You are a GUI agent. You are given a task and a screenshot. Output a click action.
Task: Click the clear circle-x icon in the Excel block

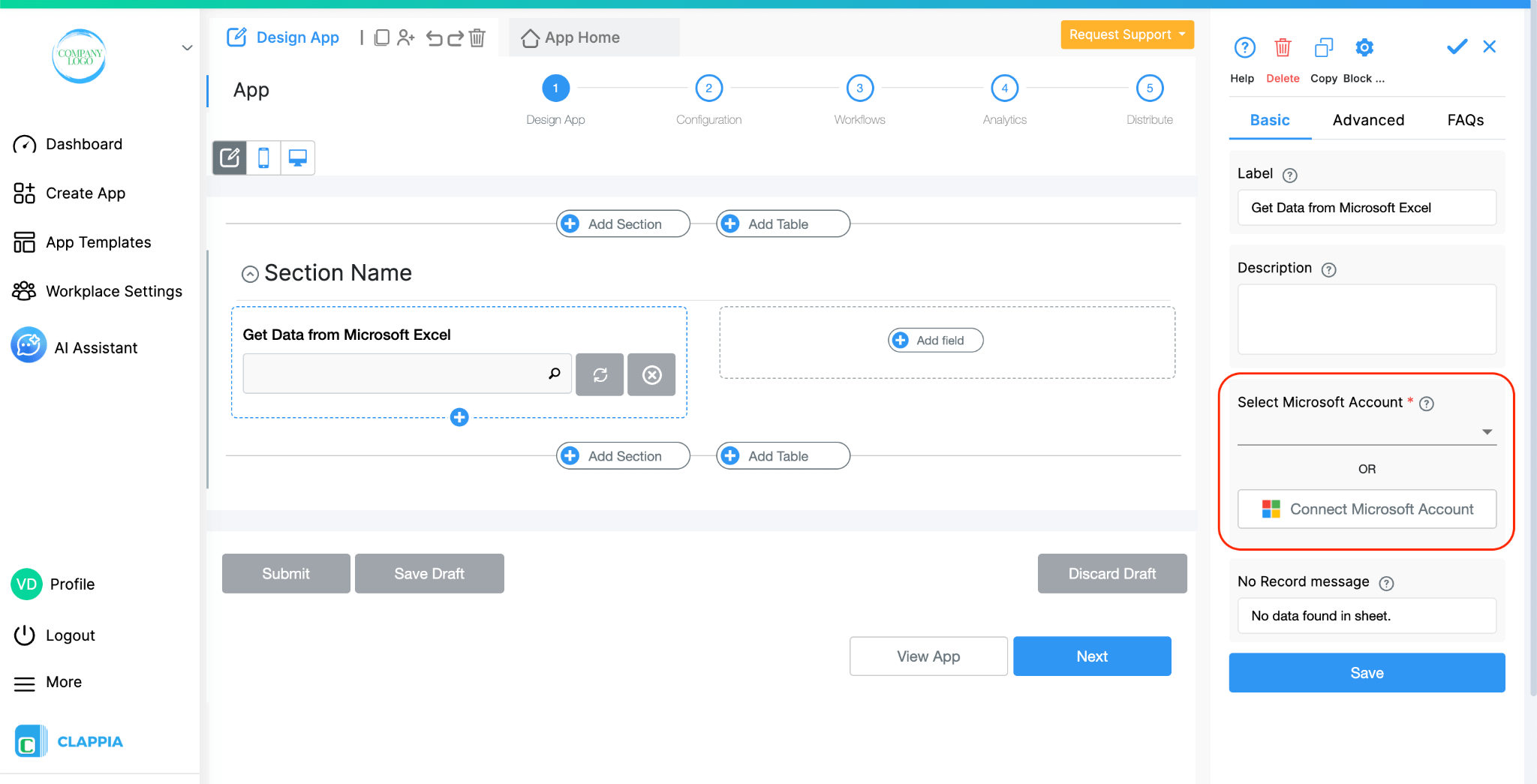[651, 374]
